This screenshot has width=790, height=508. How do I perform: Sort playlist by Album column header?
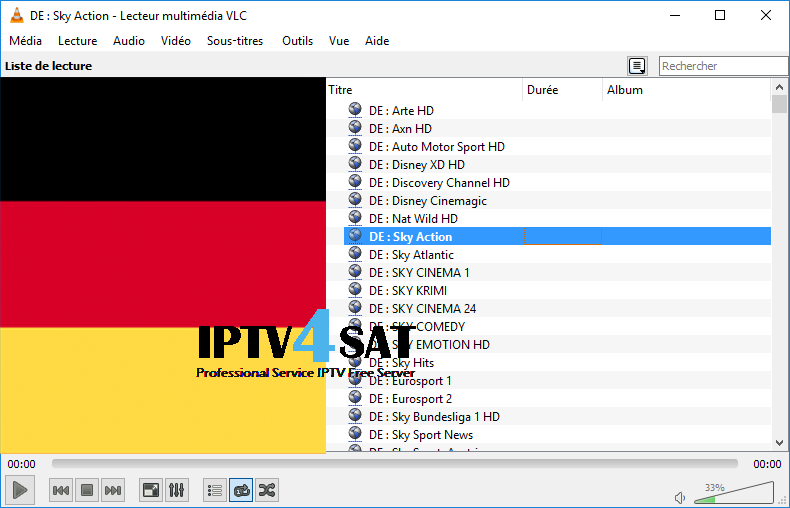[687, 90]
